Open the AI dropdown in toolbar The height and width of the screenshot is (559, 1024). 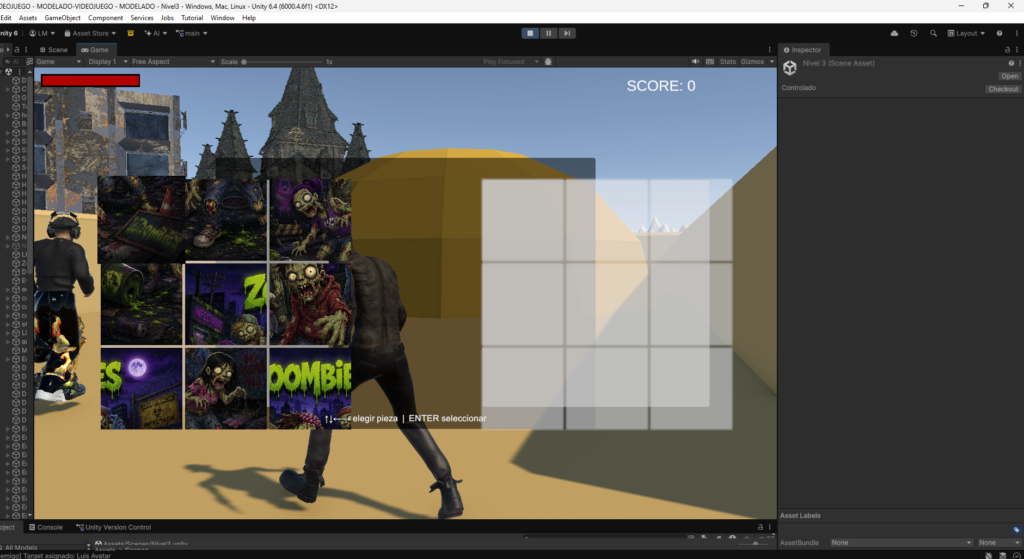[155, 33]
